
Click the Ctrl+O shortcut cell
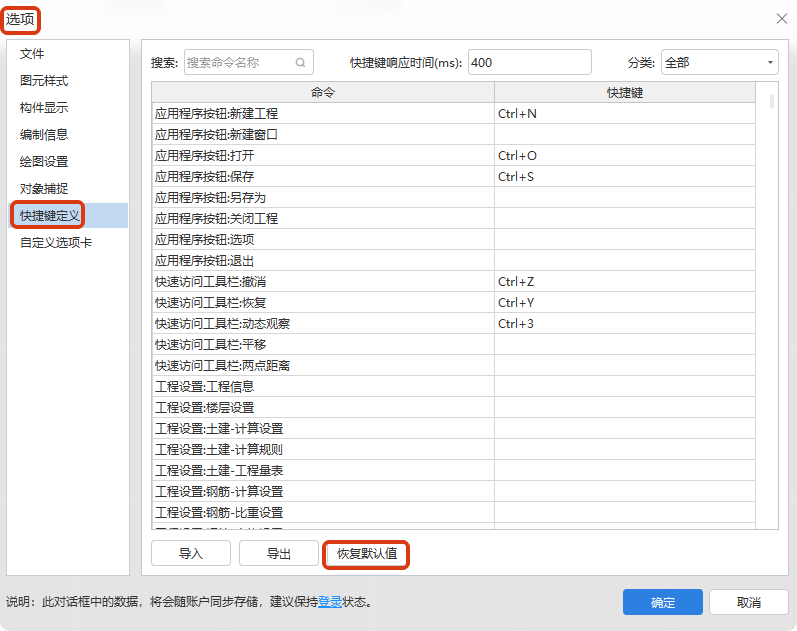coord(625,156)
